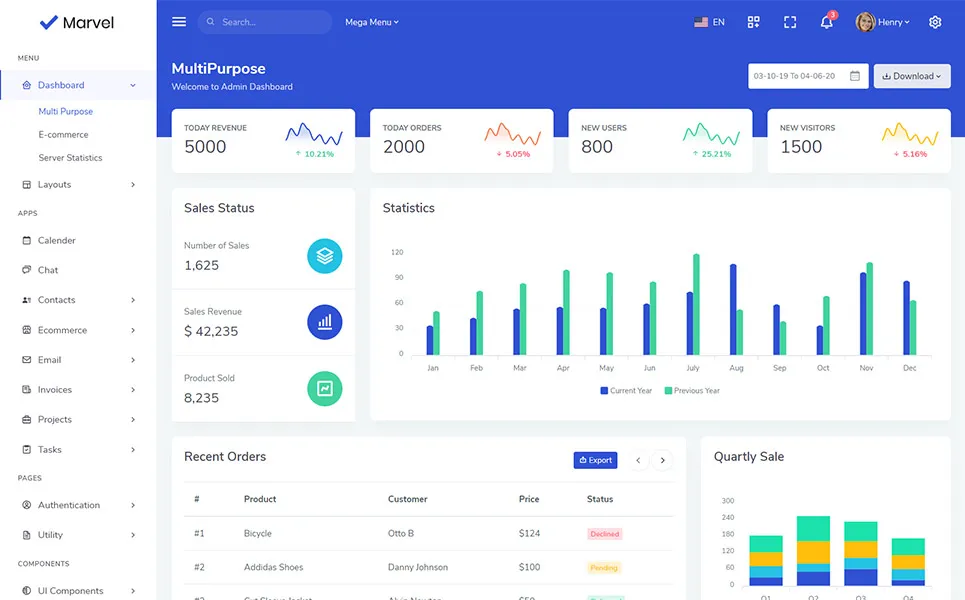Image resolution: width=965 pixels, height=600 pixels.
Task: Click the Export button in Recent Orders
Action: [595, 460]
